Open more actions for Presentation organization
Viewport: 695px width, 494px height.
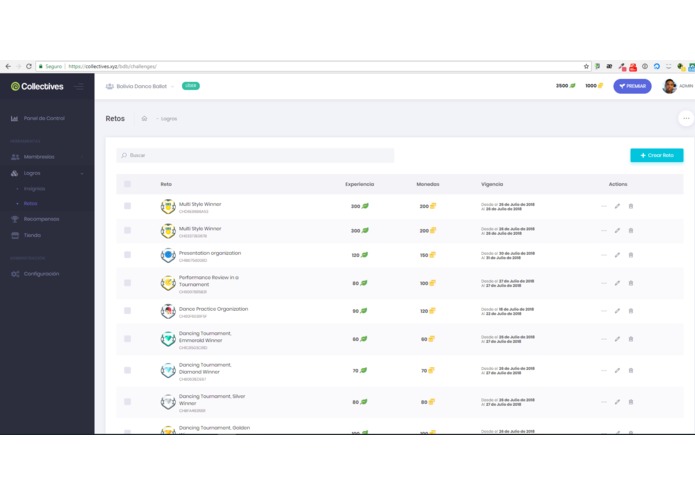click(x=604, y=255)
